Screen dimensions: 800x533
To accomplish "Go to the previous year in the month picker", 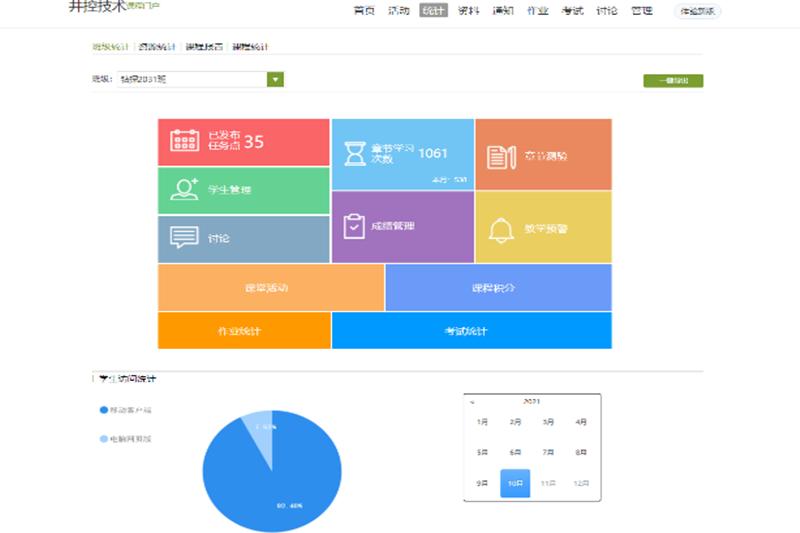I will (x=472, y=402).
